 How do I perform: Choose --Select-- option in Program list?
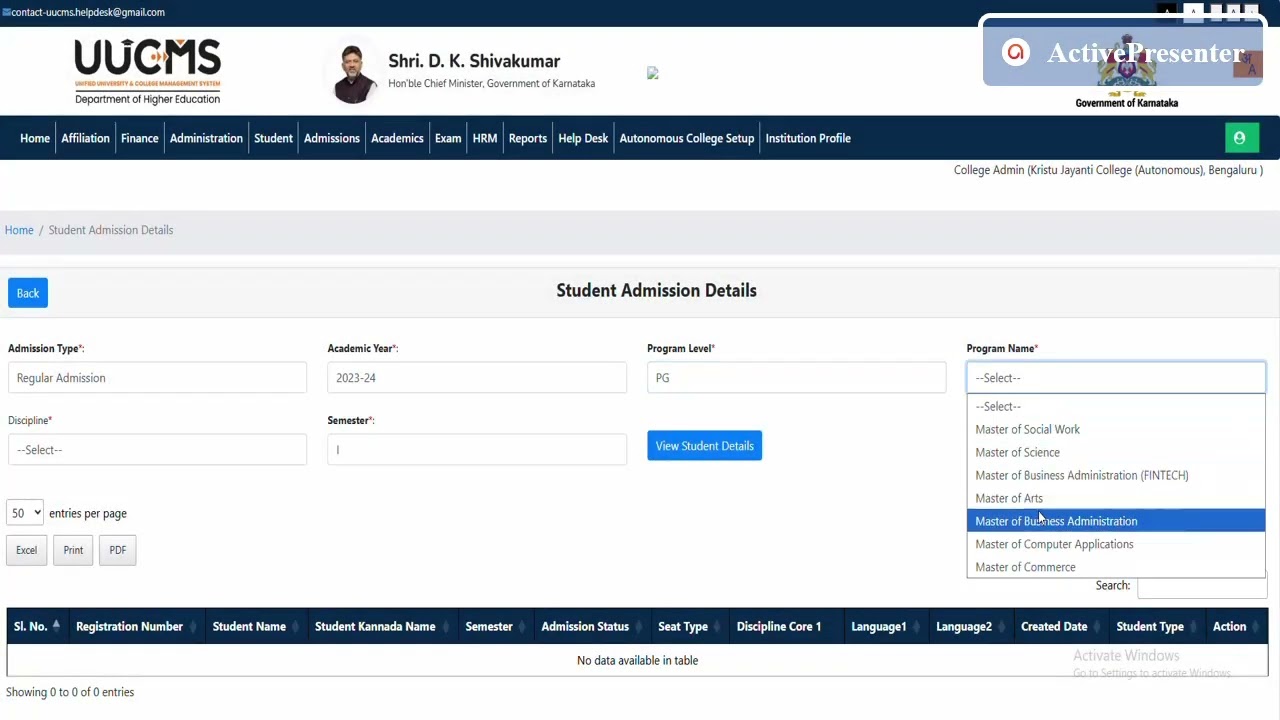coord(1116,406)
